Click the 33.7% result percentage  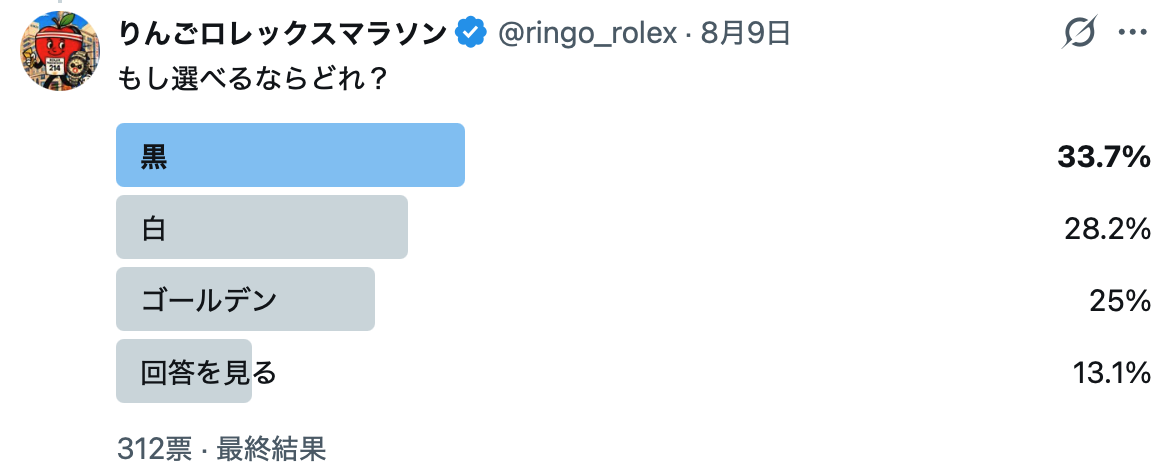tap(1104, 156)
